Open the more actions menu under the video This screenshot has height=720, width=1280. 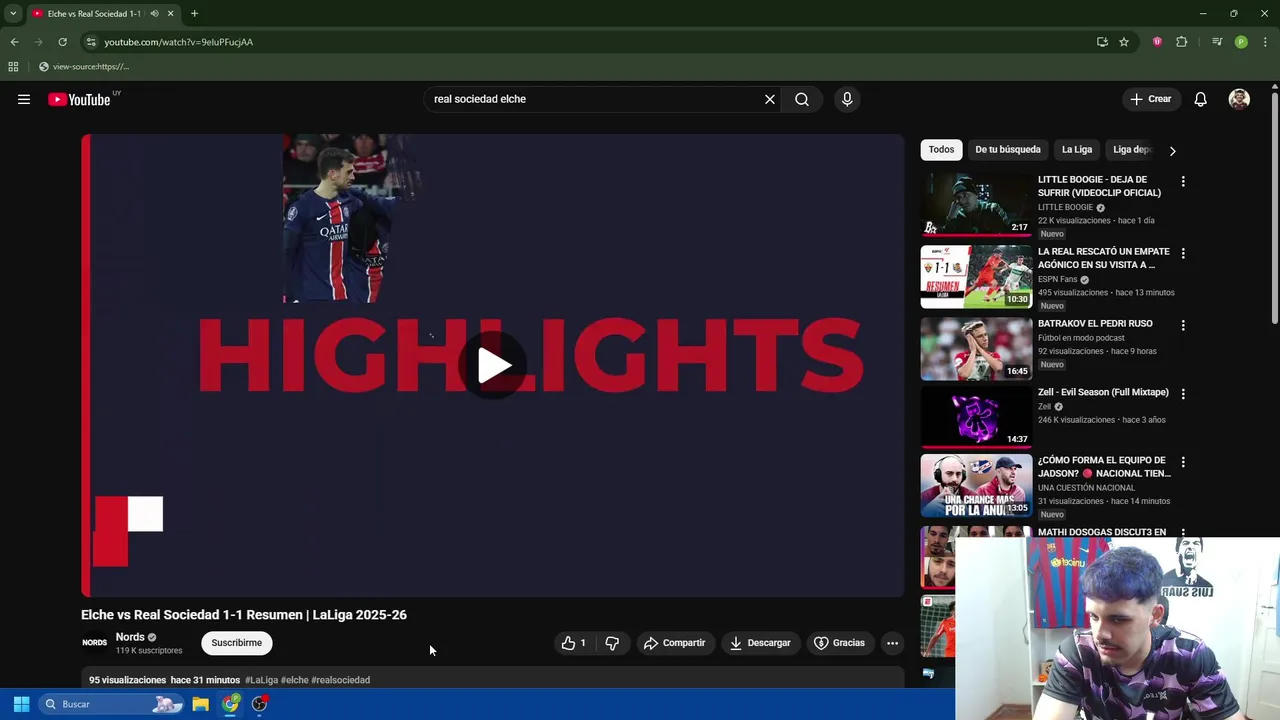click(x=892, y=643)
